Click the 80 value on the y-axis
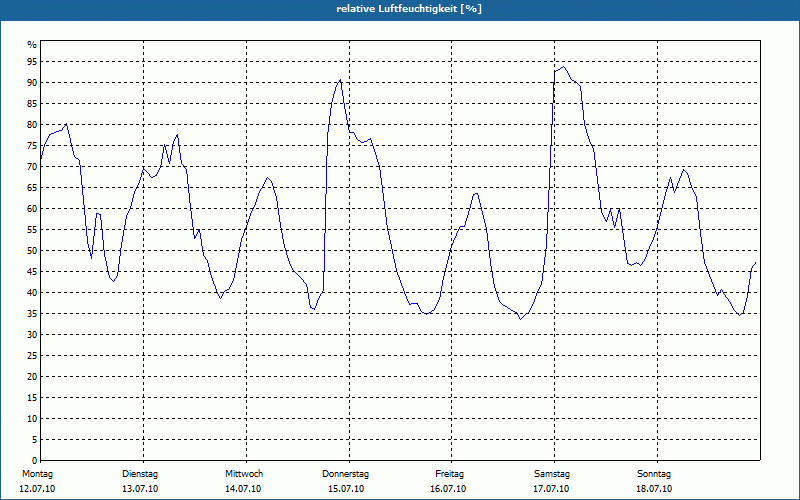 [32, 124]
